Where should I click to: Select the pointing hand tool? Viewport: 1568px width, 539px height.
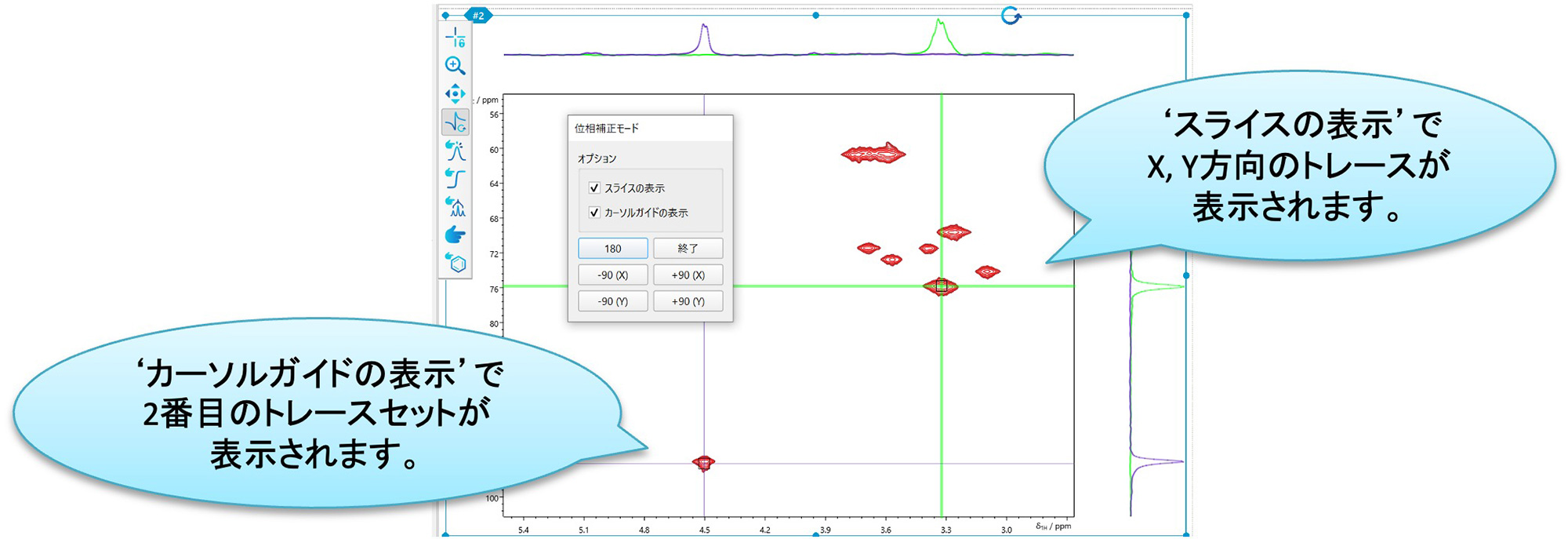456,235
